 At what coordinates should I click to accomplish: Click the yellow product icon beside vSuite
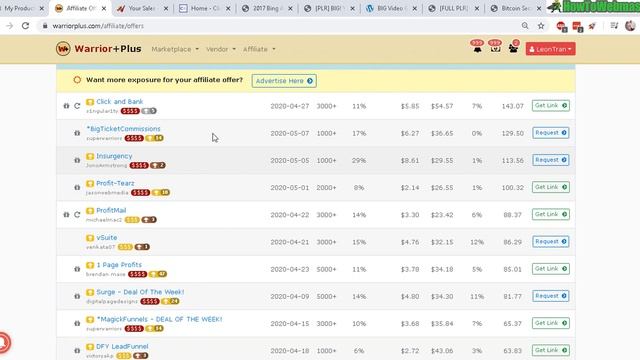(x=90, y=238)
